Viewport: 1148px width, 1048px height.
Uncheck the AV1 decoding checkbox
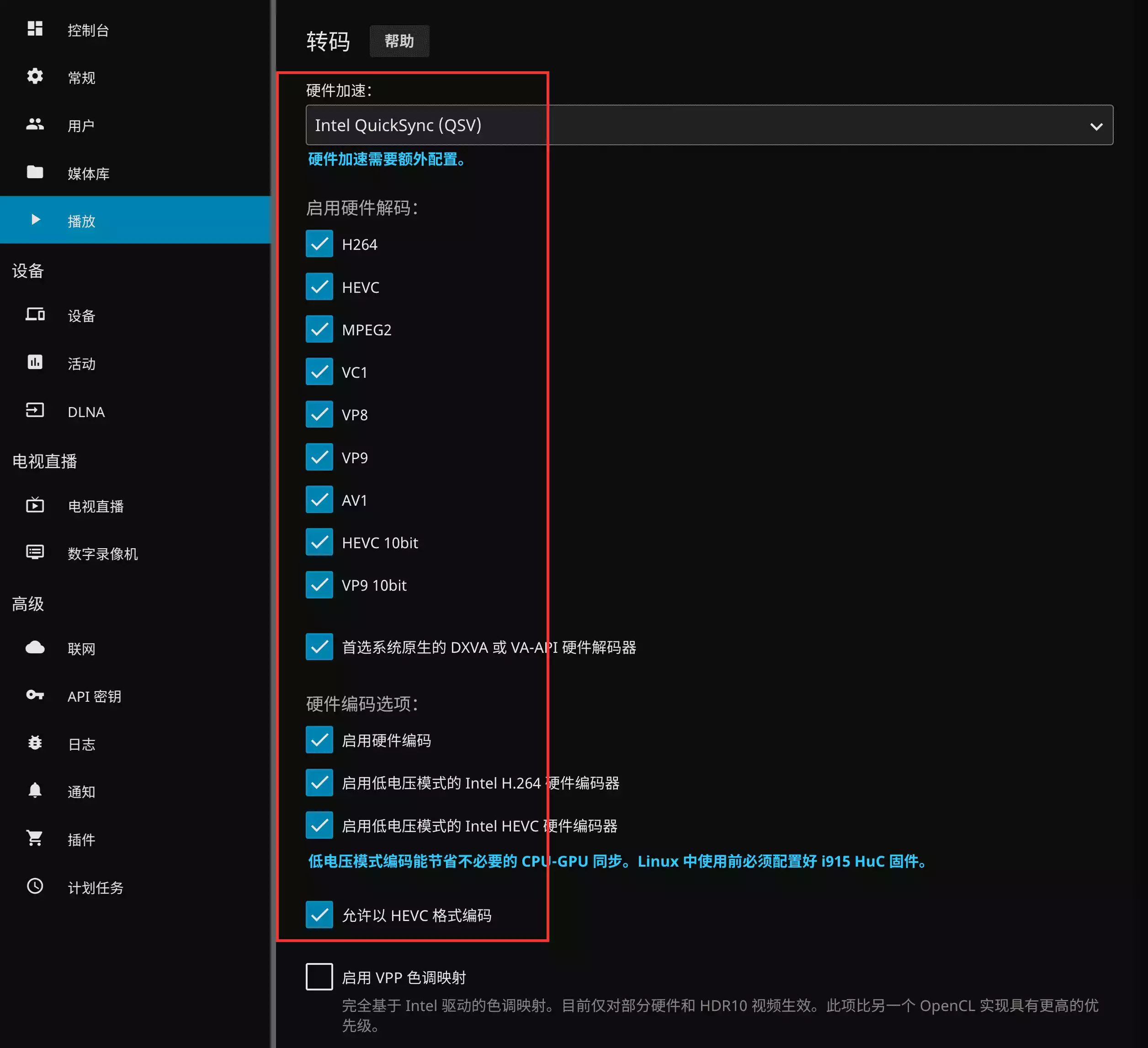click(x=319, y=500)
